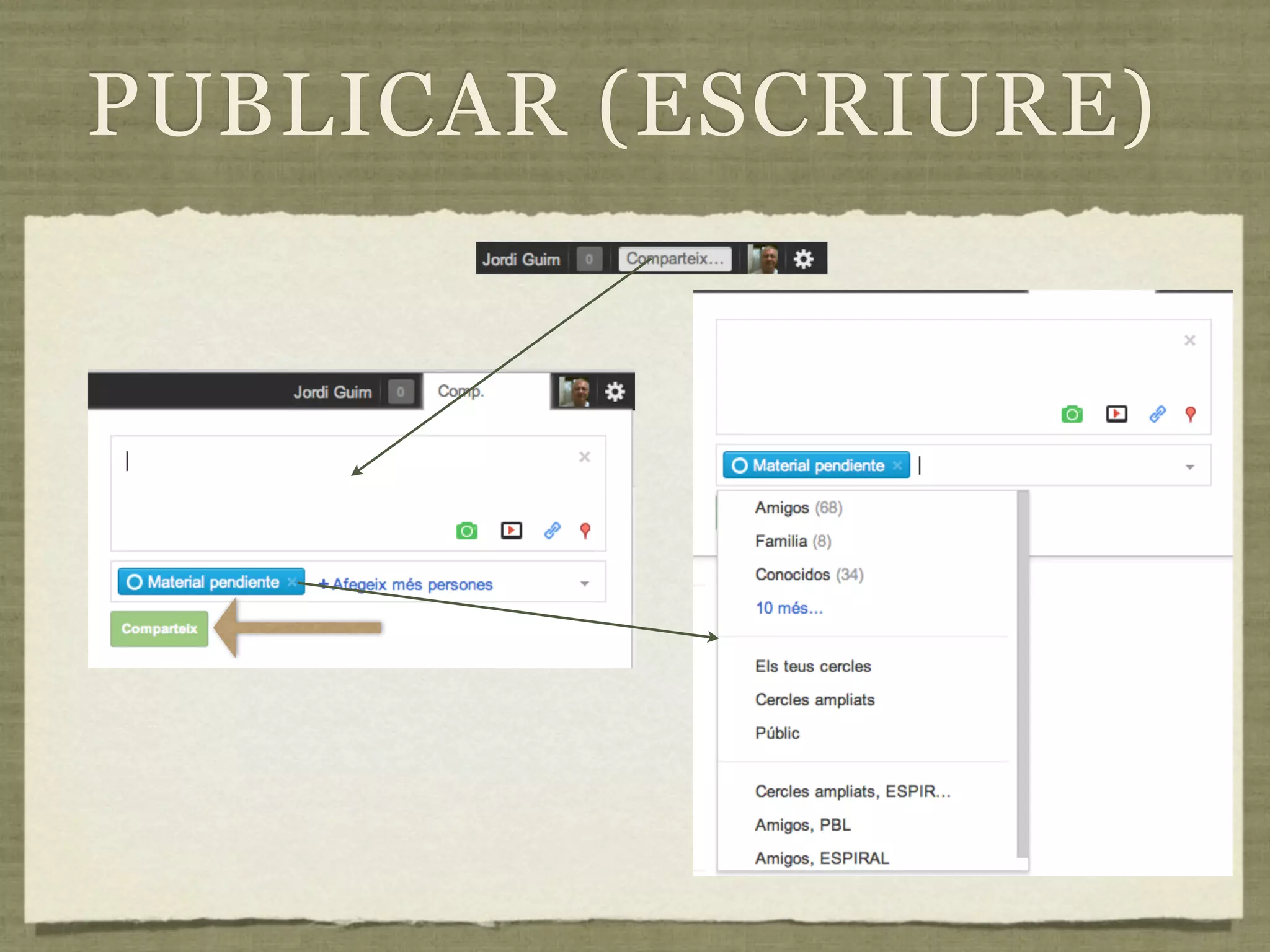Image resolution: width=1270 pixels, height=952 pixels.
Task: Click the green Comparteix button
Action: (x=159, y=629)
